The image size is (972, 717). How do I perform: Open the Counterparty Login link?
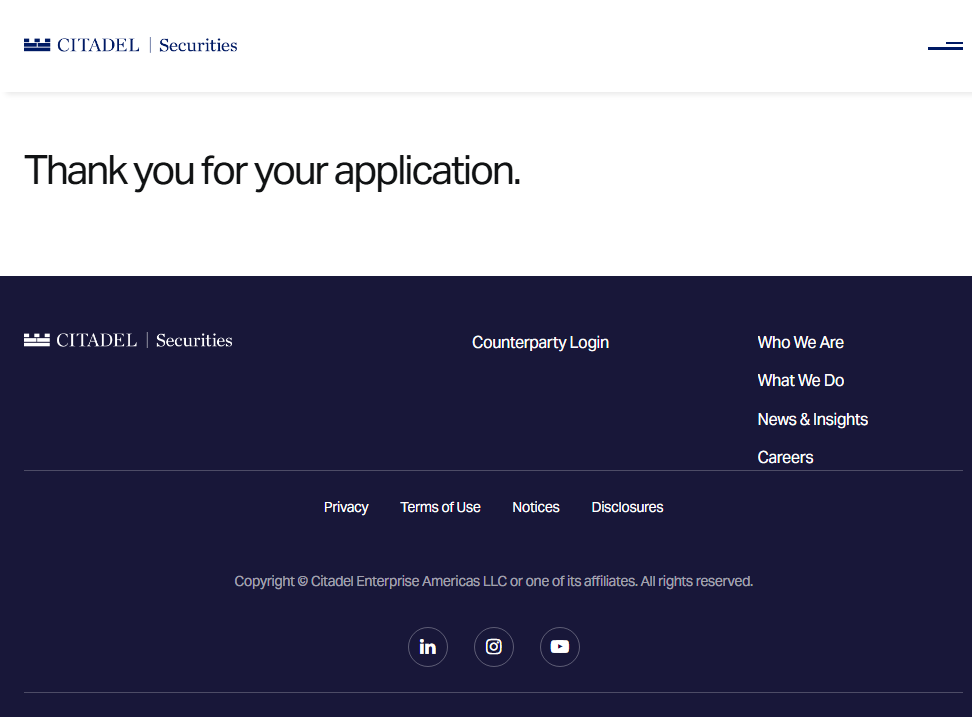[x=540, y=342]
